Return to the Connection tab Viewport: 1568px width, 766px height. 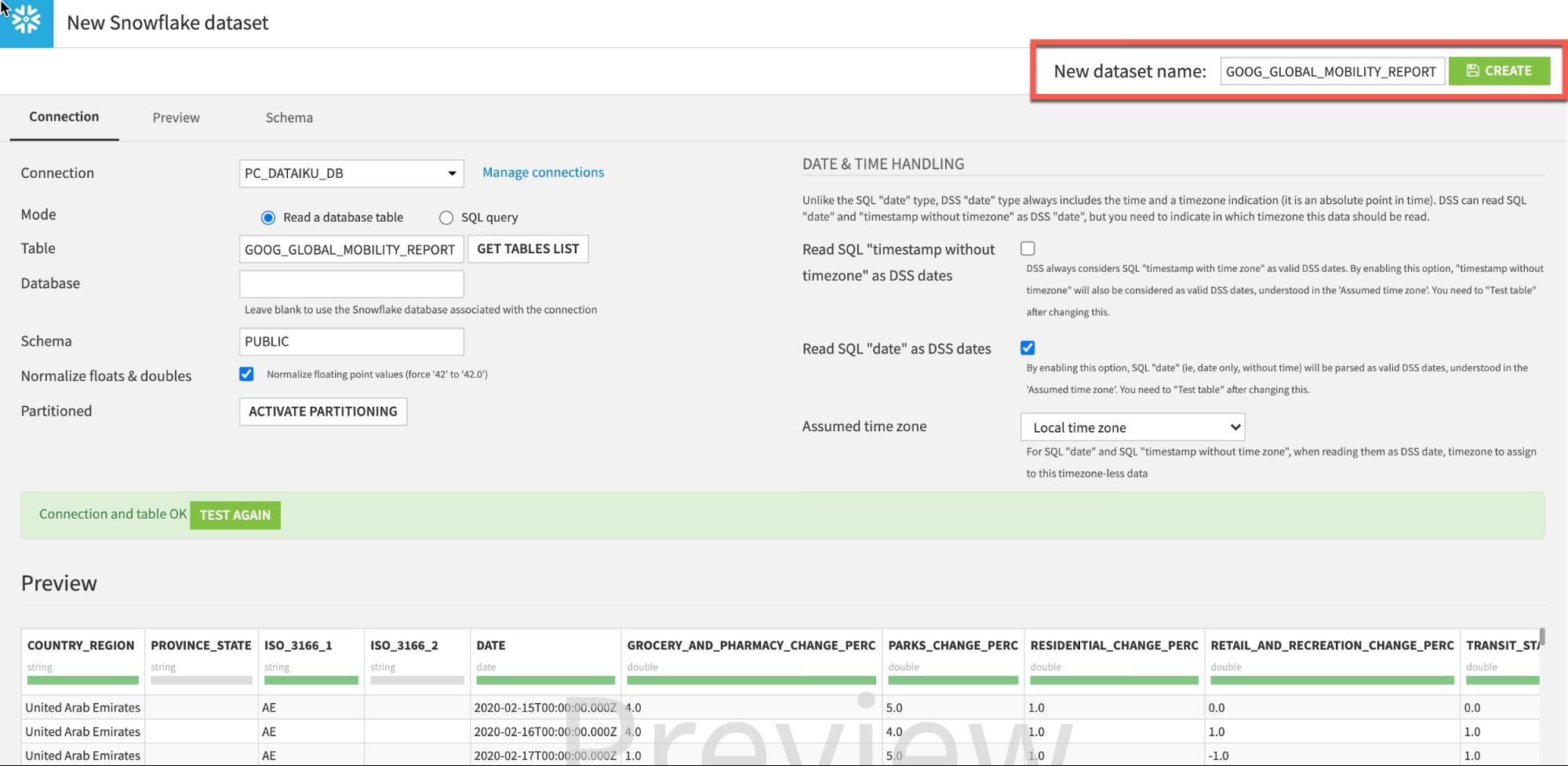click(64, 117)
